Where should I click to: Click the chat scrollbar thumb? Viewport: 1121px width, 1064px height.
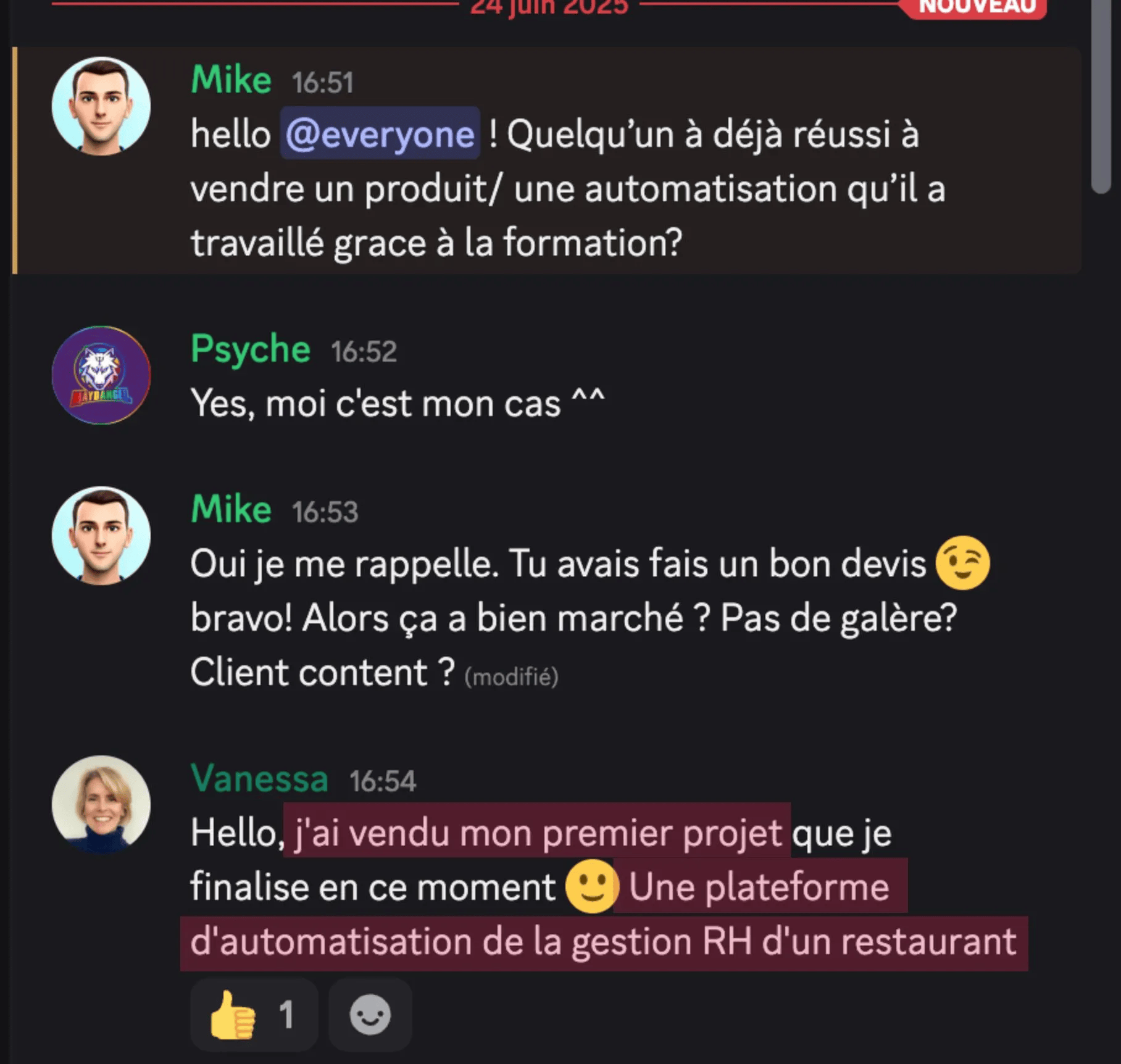pos(1101,96)
